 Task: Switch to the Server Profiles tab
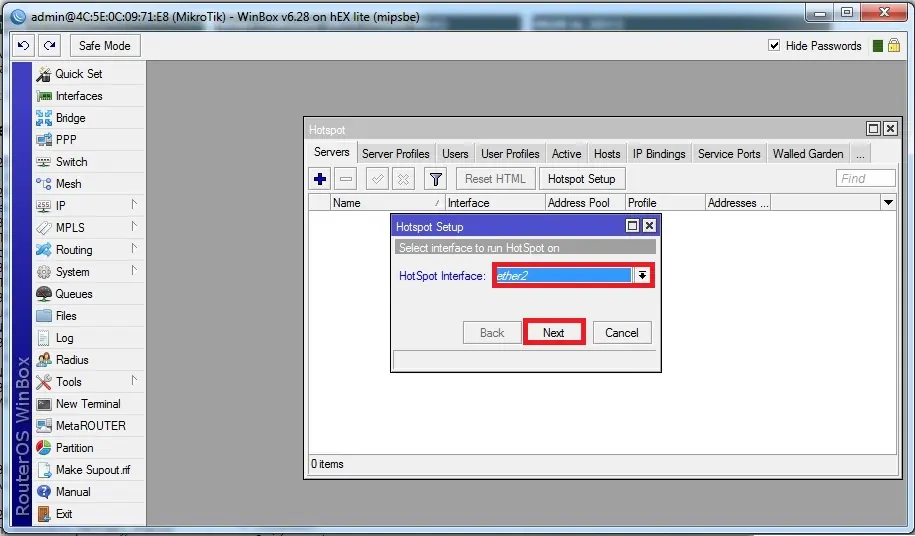396,154
